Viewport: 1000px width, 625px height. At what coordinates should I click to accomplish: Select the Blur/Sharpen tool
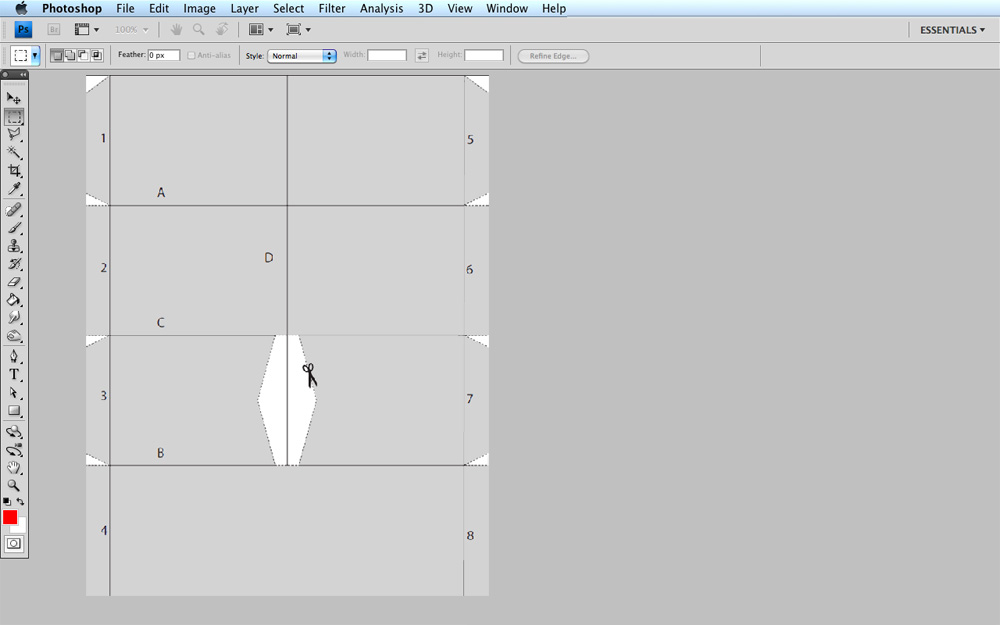(x=14, y=318)
